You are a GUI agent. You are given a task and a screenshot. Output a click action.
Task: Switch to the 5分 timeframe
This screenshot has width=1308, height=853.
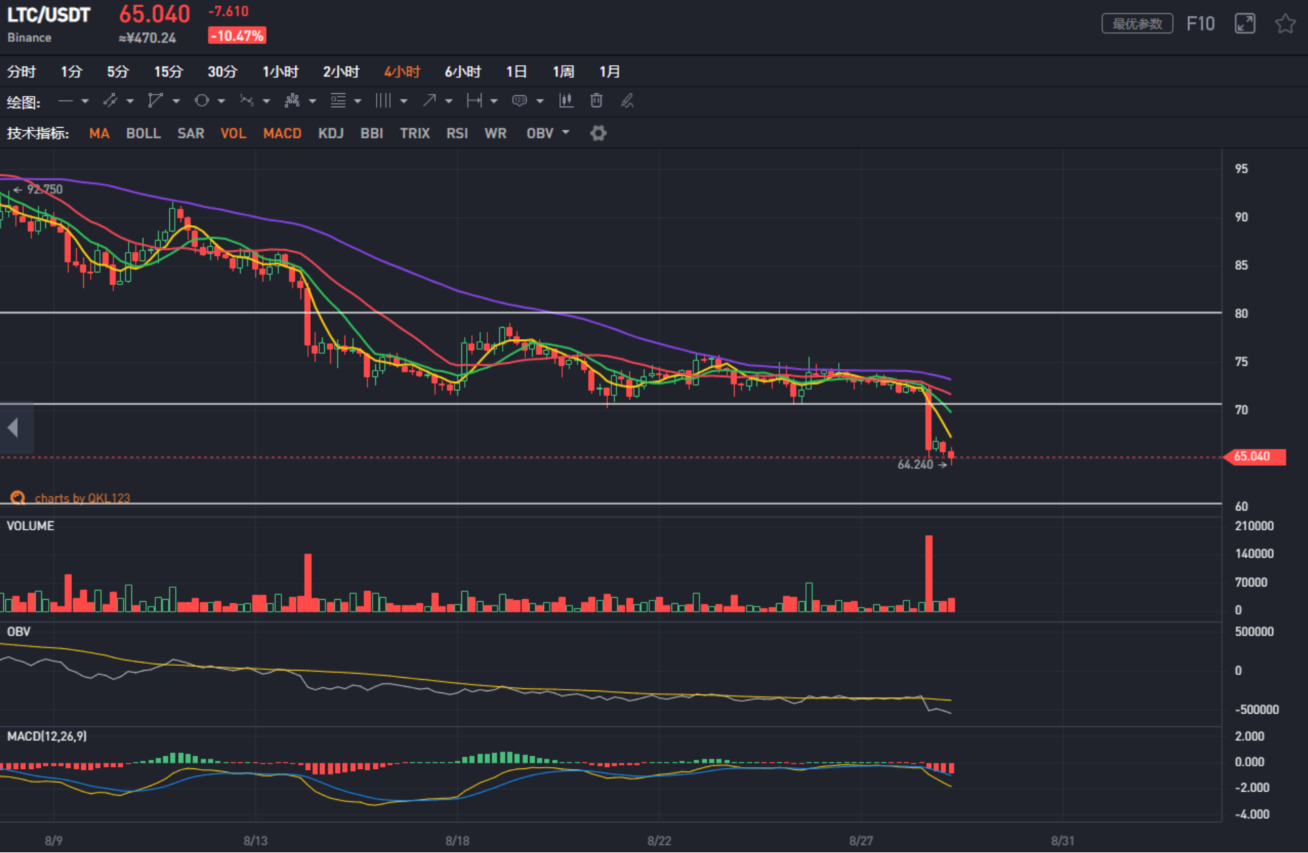point(118,72)
